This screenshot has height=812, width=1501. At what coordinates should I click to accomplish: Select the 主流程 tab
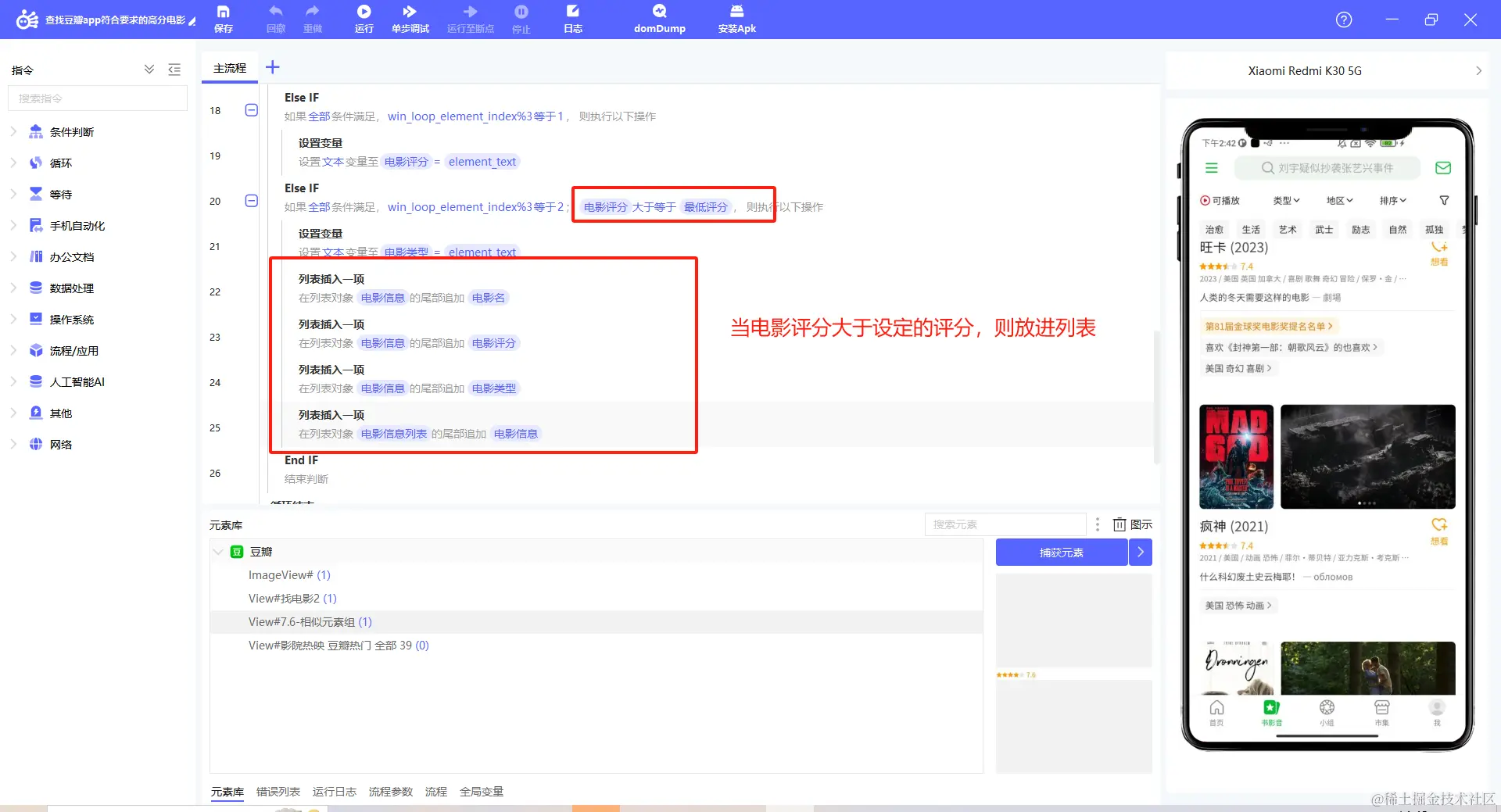point(230,68)
